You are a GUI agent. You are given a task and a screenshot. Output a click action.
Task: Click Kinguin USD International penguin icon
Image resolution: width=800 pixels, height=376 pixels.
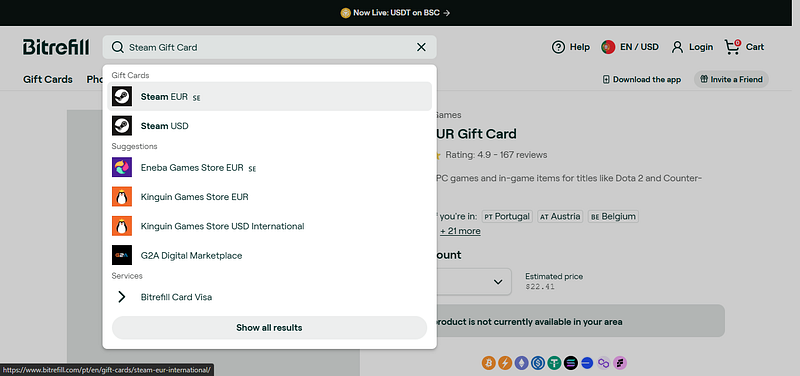pos(122,226)
